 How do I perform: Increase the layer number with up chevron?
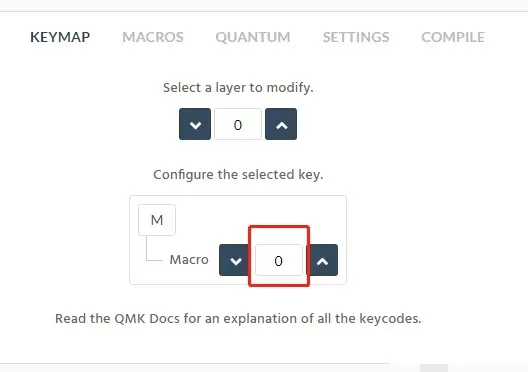click(x=281, y=124)
